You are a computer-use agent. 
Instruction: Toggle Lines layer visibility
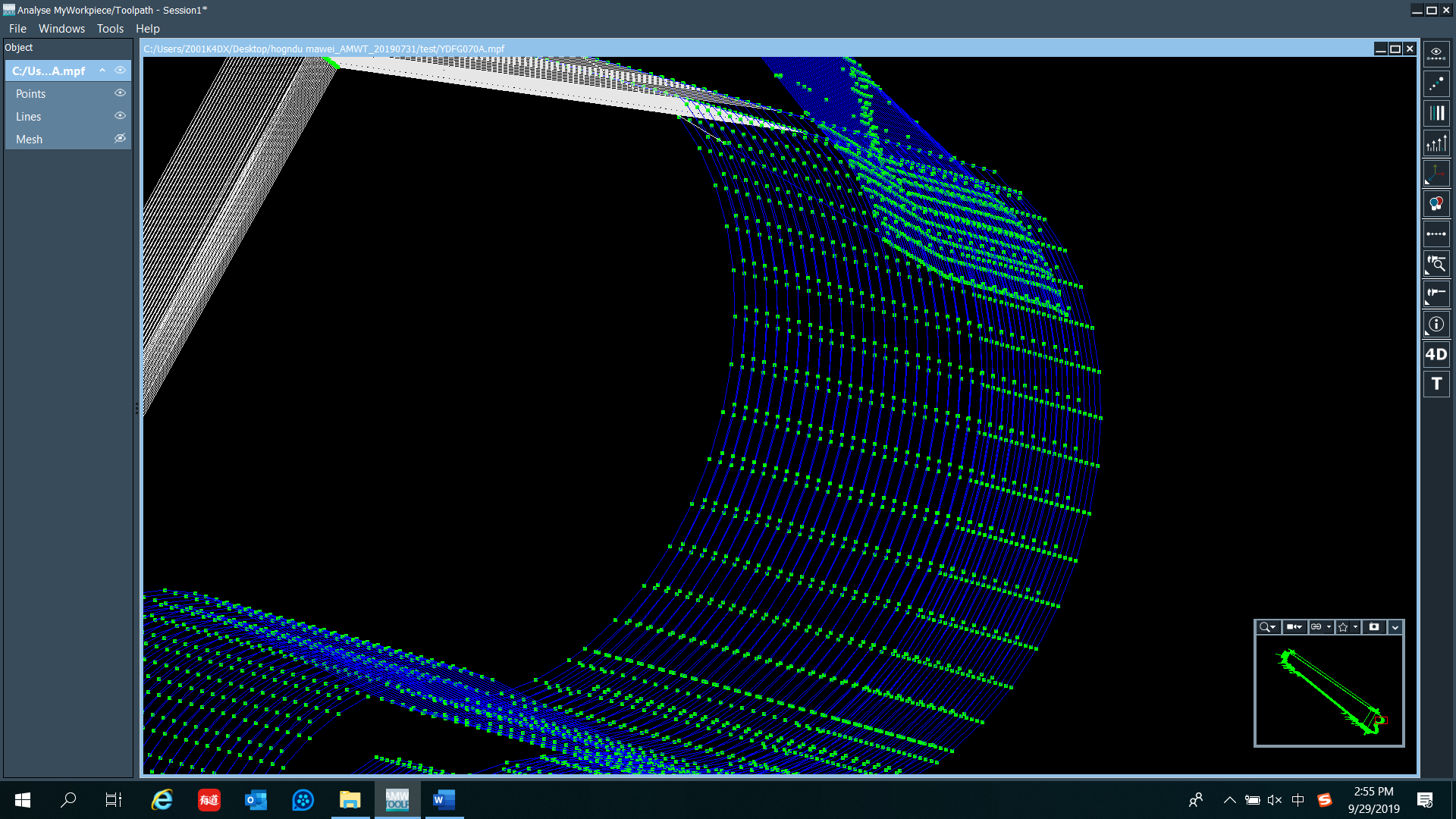click(120, 116)
